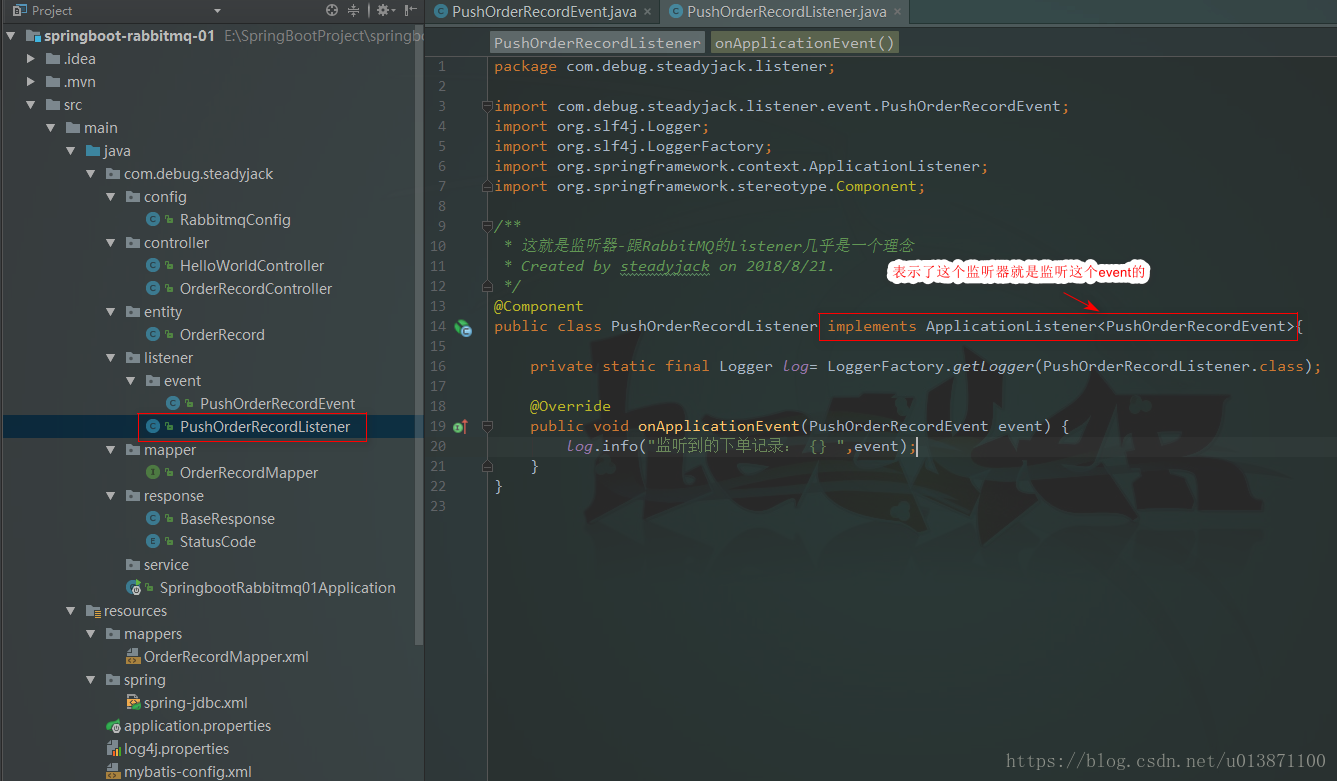The width and height of the screenshot is (1337, 781).
Task: Click the onApplicationEvent() breadcrumb
Action: [x=804, y=43]
